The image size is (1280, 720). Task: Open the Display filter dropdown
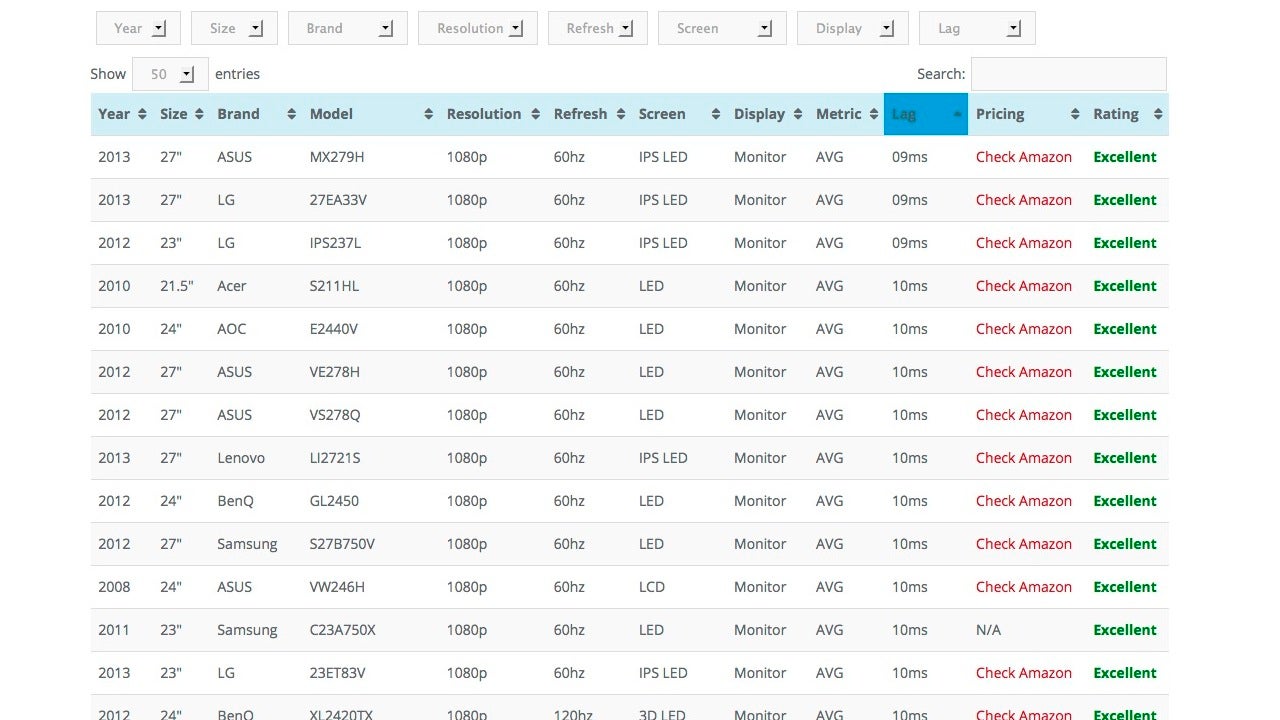[x=853, y=28]
